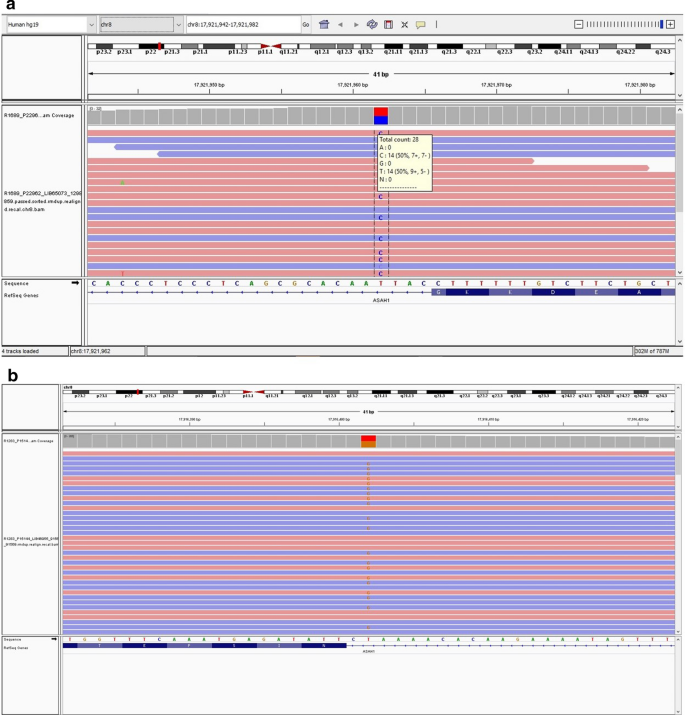Click the red T mismatch in bottom read of panel a
The height and width of the screenshot is (715, 685).
(x=122, y=274)
